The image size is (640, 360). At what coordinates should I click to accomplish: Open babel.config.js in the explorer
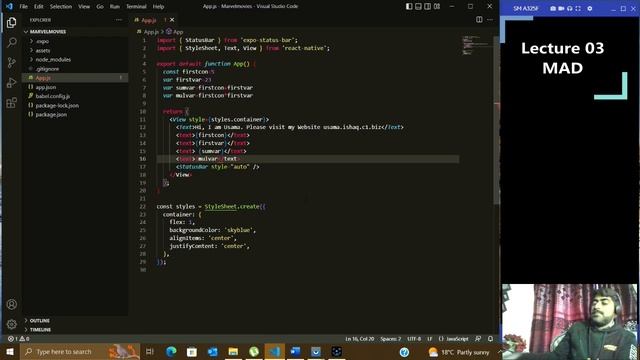click(53, 96)
